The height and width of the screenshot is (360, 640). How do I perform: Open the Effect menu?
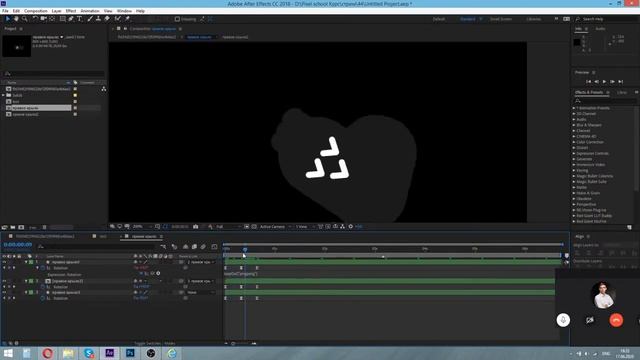(x=71, y=11)
